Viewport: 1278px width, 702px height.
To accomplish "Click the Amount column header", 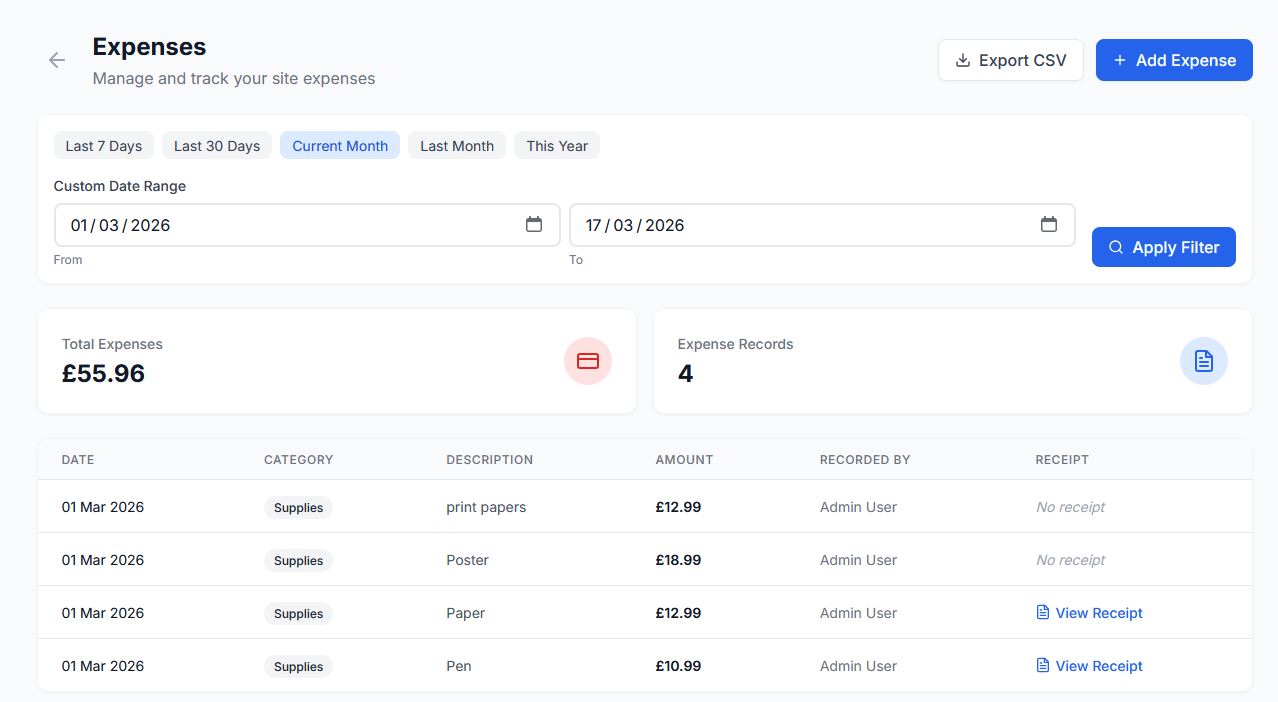I will 685,460.
